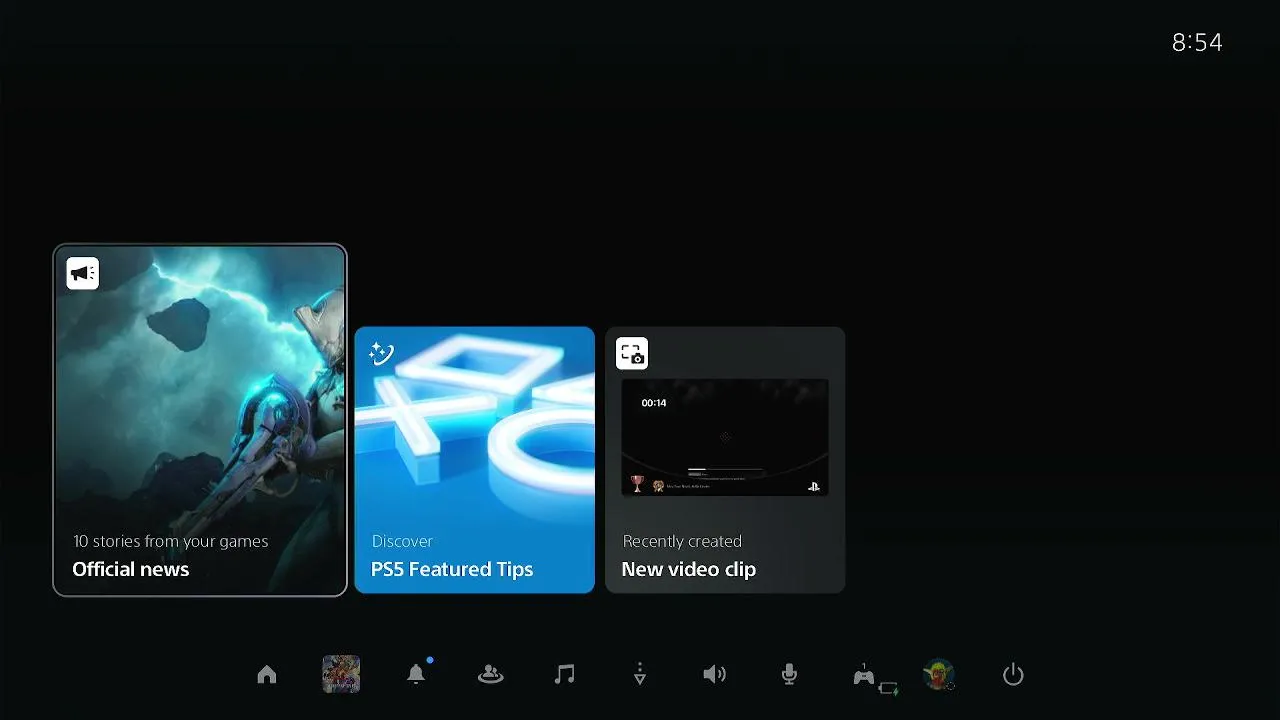
Task: Go to the Home screen icon
Action: pyautogui.click(x=267, y=675)
